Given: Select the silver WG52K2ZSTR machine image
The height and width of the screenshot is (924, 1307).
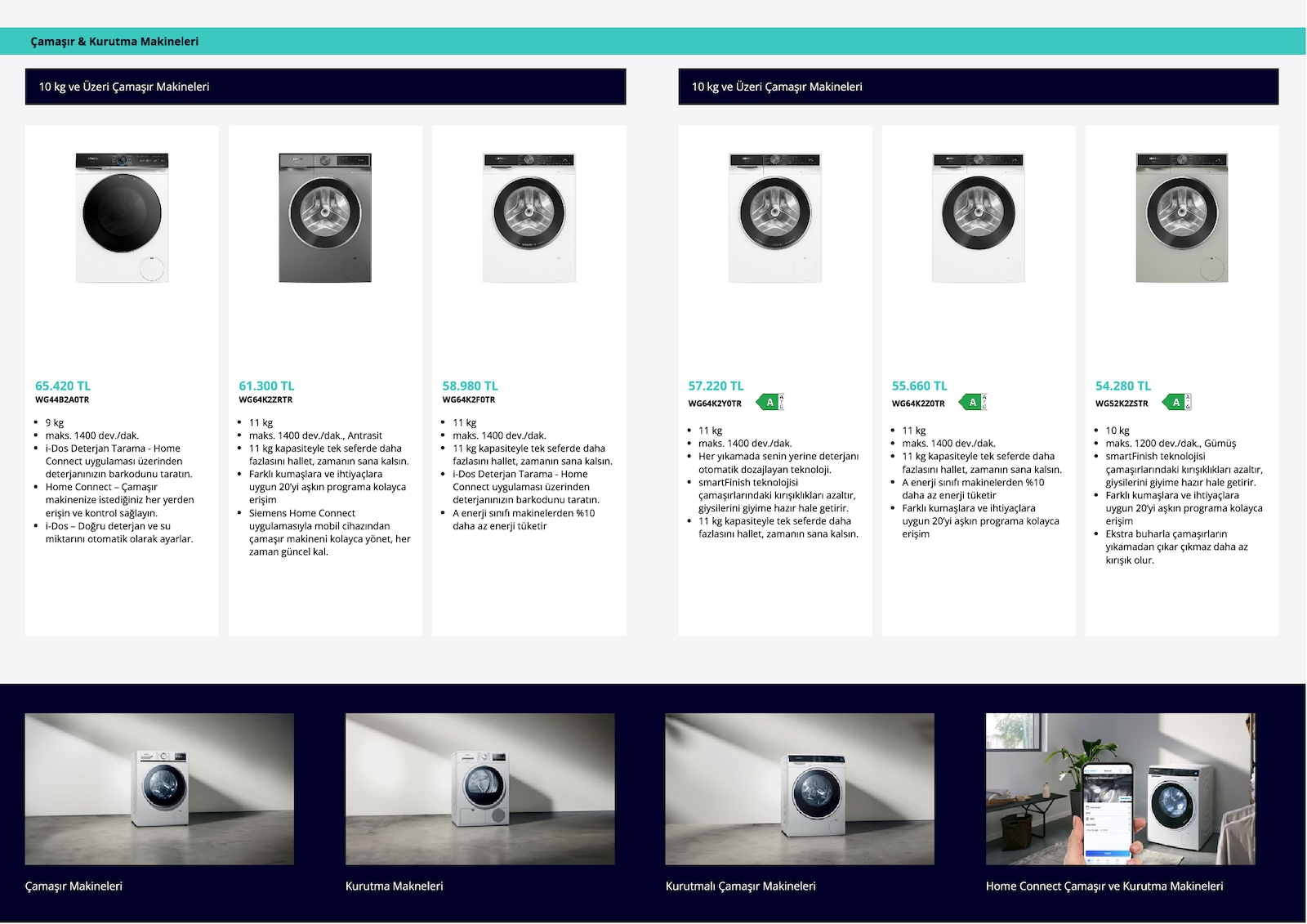Looking at the screenshot, I should 1182,217.
